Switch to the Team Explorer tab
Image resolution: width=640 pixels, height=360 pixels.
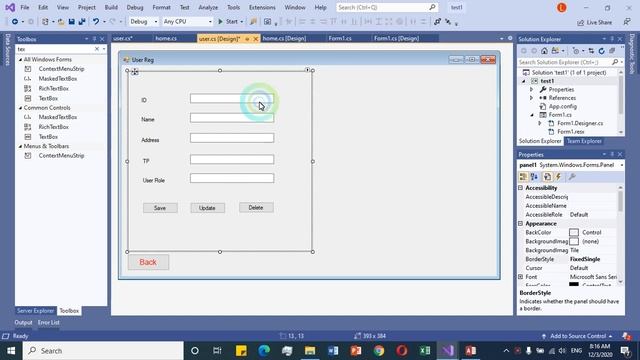click(584, 141)
